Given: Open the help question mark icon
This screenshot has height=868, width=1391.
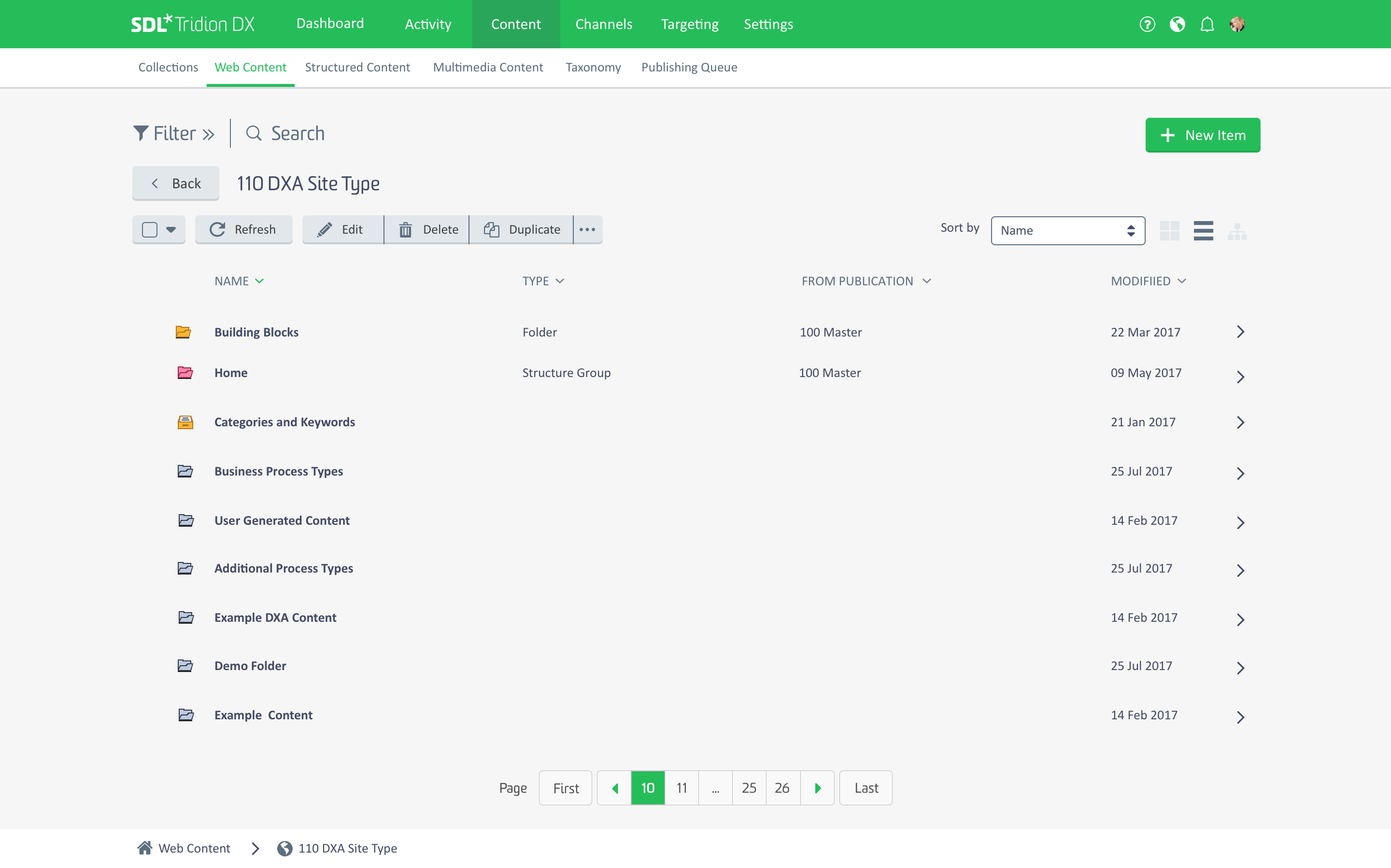Looking at the screenshot, I should point(1147,24).
